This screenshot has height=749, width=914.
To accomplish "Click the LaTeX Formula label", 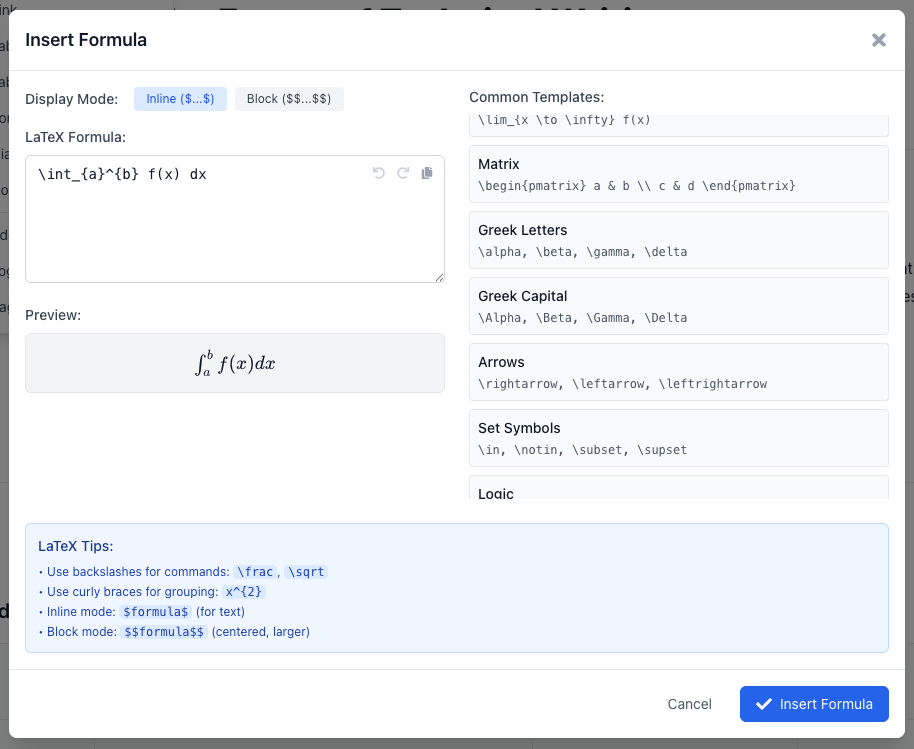I will click(75, 137).
